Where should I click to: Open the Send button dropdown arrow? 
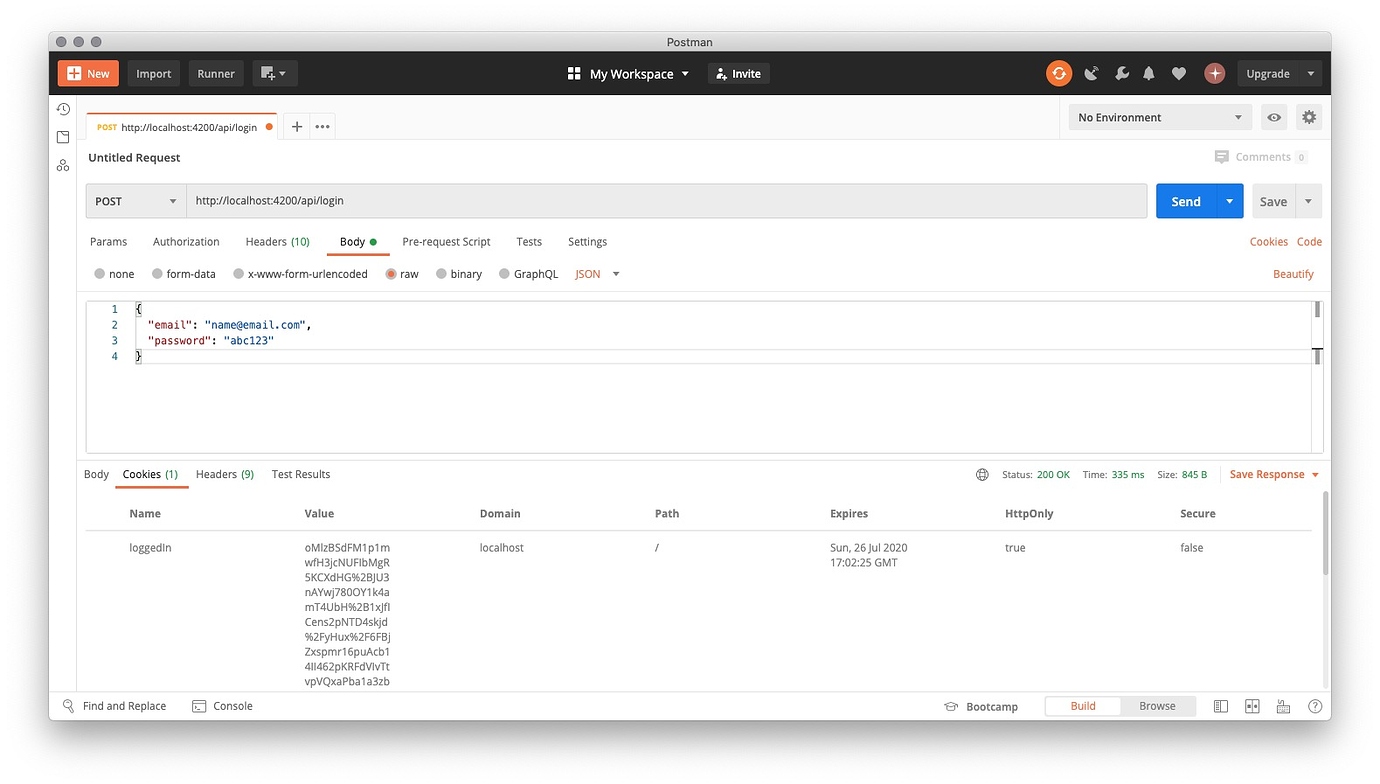1230,201
